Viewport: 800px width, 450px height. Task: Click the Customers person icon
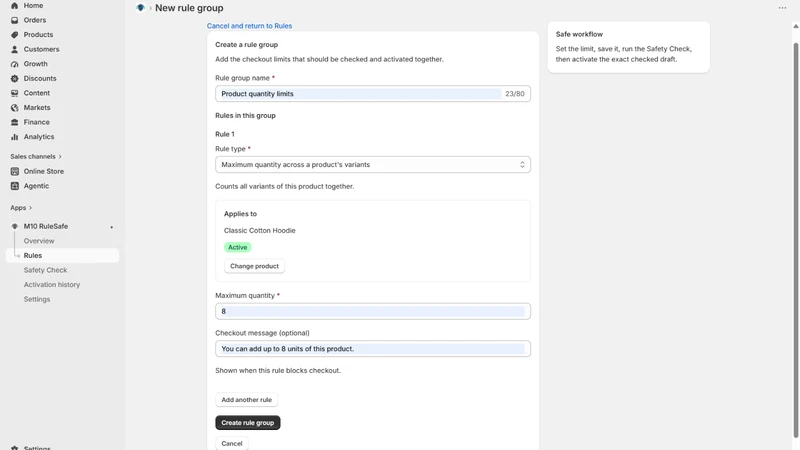[x=14, y=49]
